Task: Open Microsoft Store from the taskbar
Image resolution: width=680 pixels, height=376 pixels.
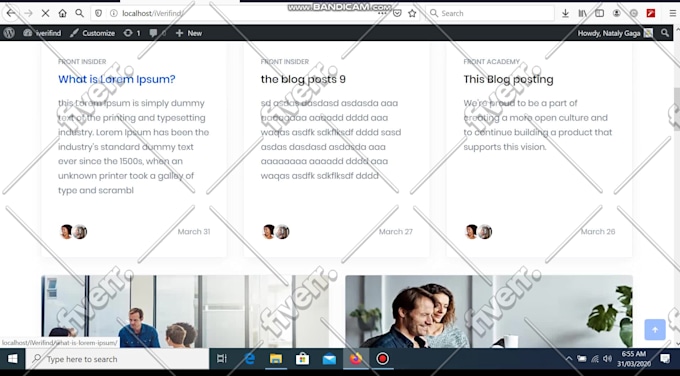Action: (x=302, y=359)
